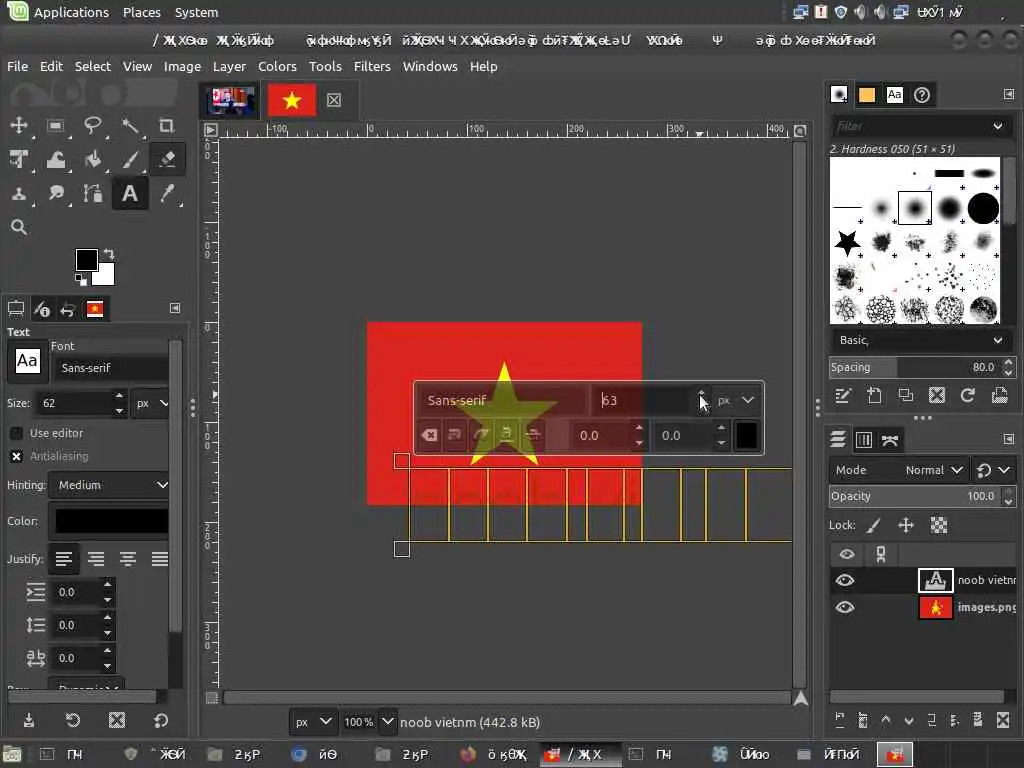This screenshot has width=1024, height=768.
Task: Switch to the Fonts tab
Action: point(894,95)
